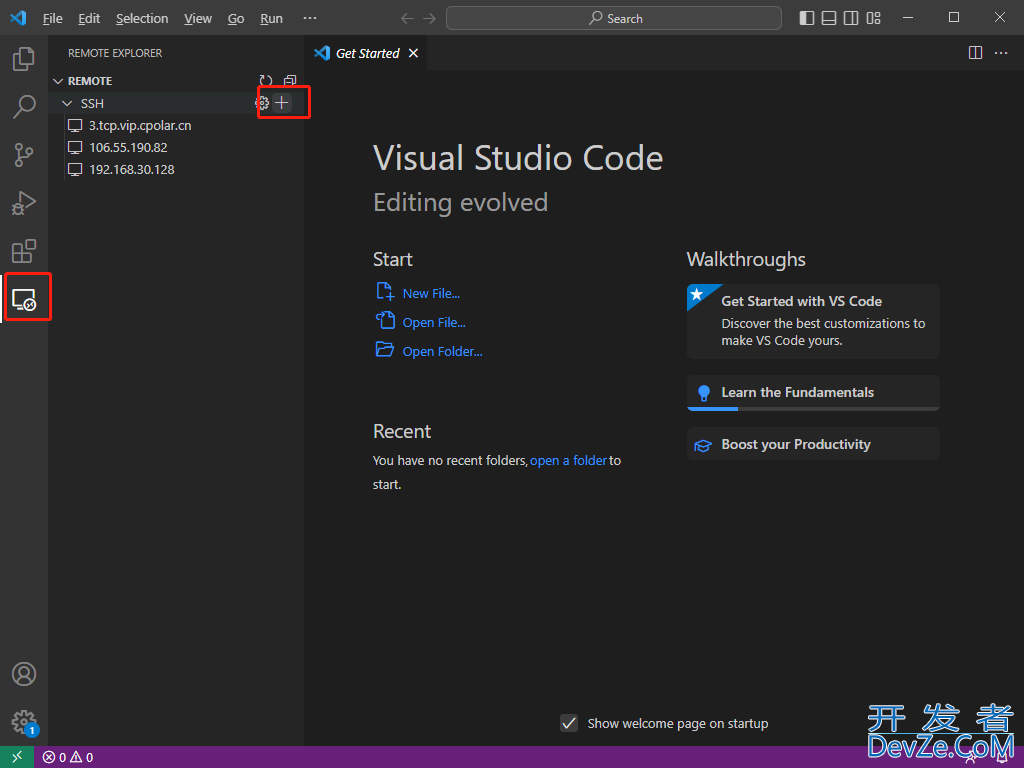Go forward with the right arrow
This screenshot has height=768, width=1024.
[429, 18]
